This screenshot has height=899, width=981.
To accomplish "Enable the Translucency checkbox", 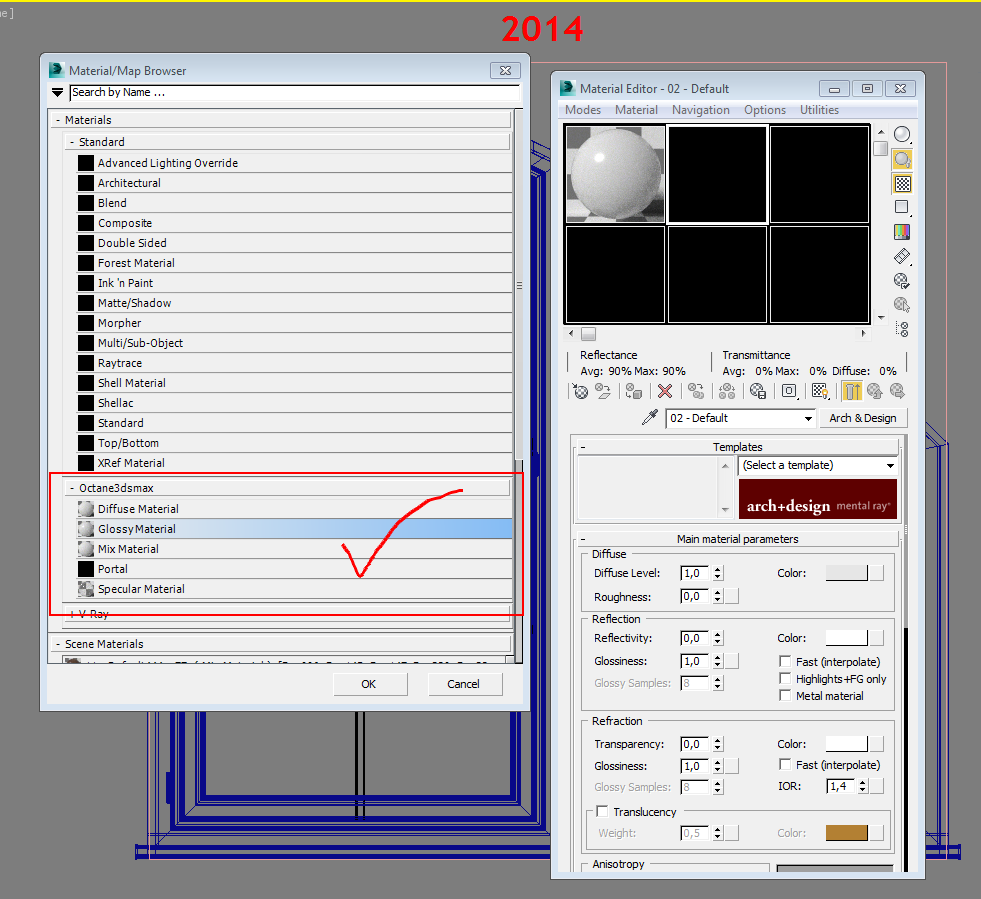I will pos(602,811).
